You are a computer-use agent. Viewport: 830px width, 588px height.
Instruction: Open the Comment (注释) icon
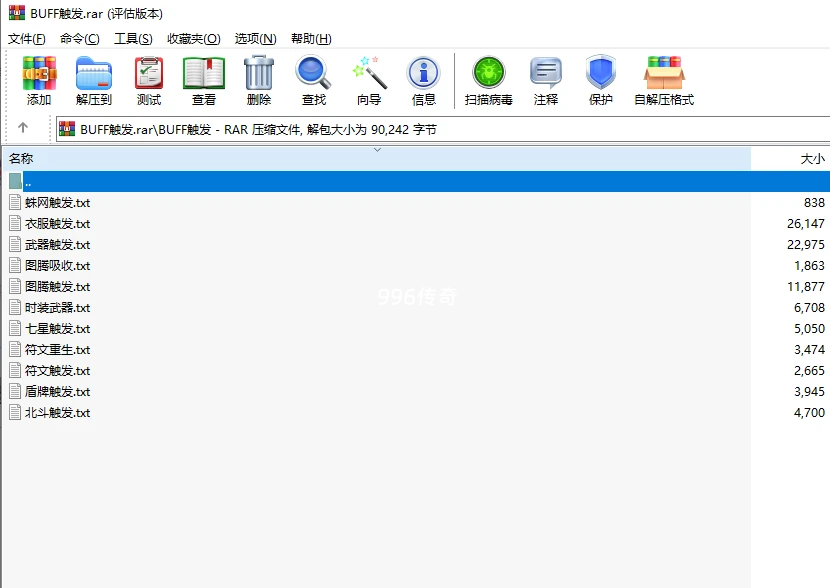click(x=546, y=73)
